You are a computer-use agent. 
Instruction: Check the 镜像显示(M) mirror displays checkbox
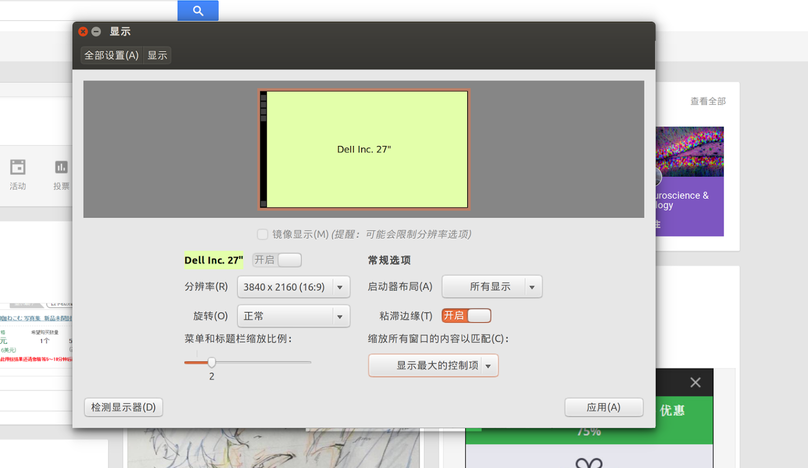point(262,235)
